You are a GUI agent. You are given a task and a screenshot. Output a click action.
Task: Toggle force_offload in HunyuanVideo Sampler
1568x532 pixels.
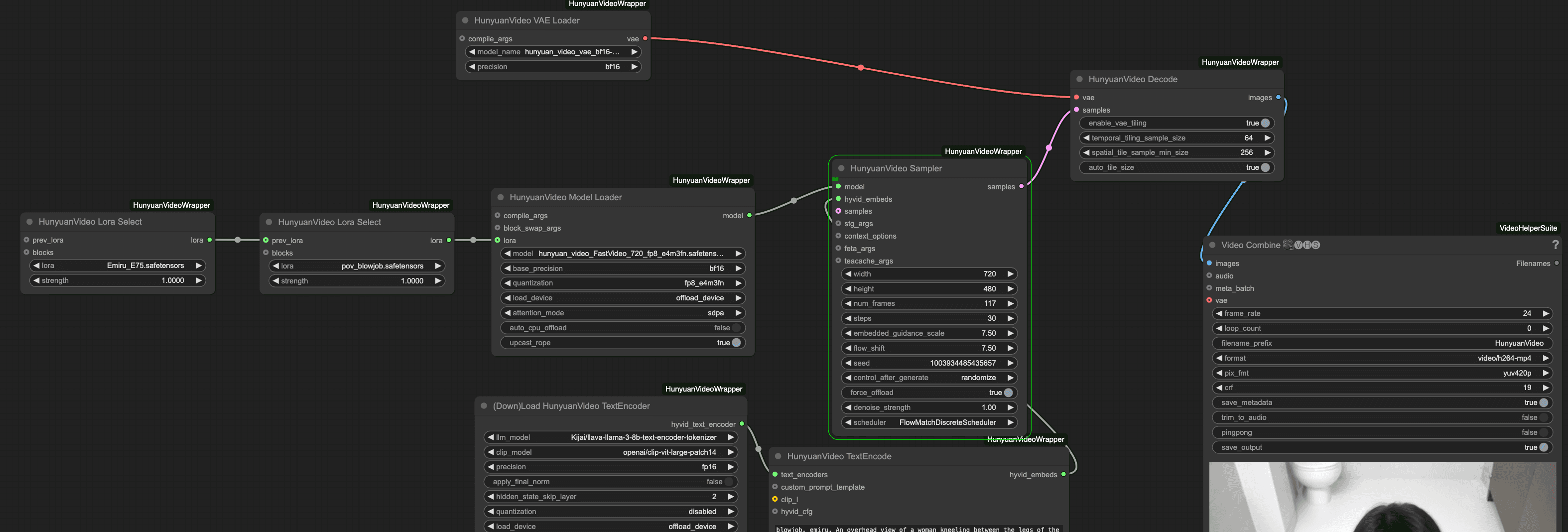click(x=929, y=393)
